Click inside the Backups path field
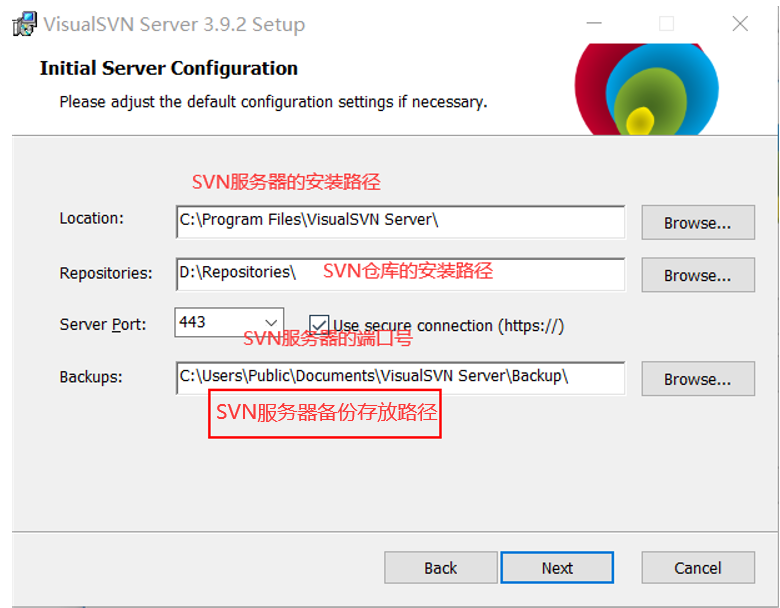The height and width of the screenshot is (608, 780). click(400, 378)
